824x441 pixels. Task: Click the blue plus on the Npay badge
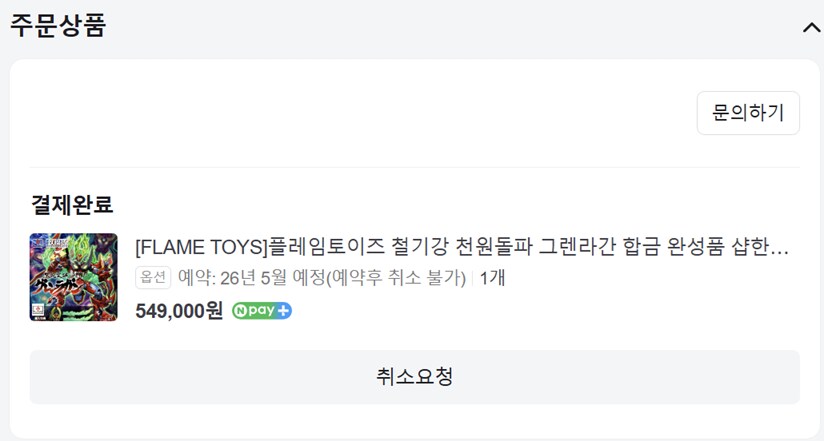[x=284, y=311]
